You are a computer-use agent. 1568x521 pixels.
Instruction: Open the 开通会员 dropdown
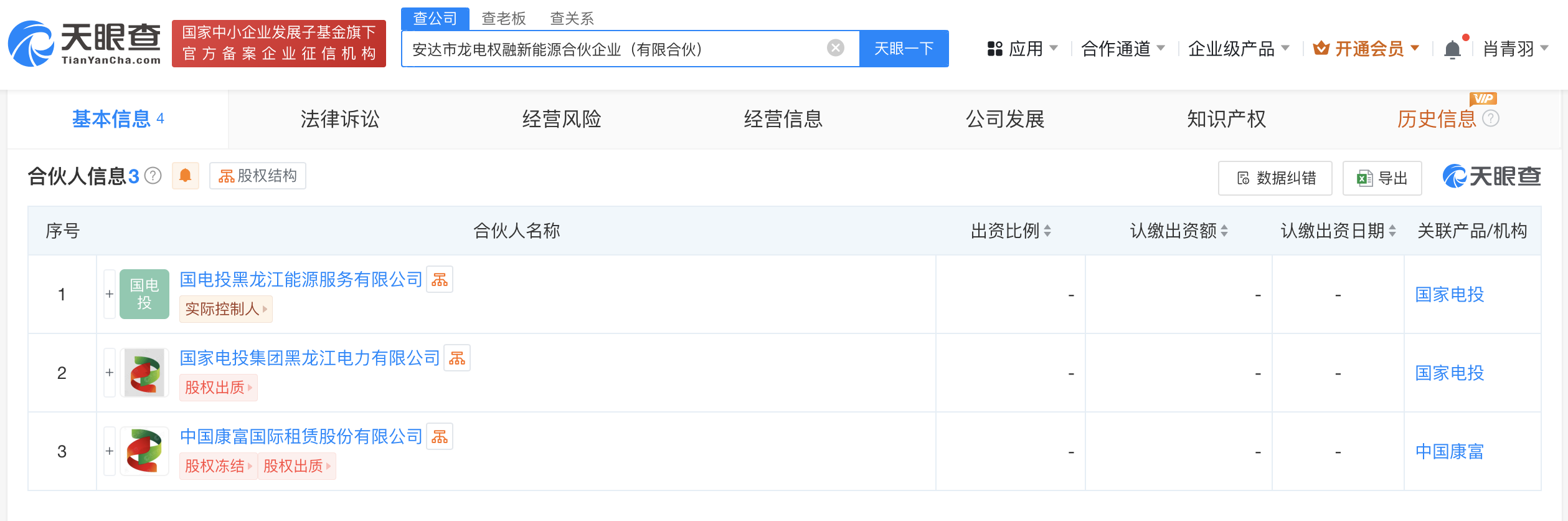click(x=1367, y=49)
